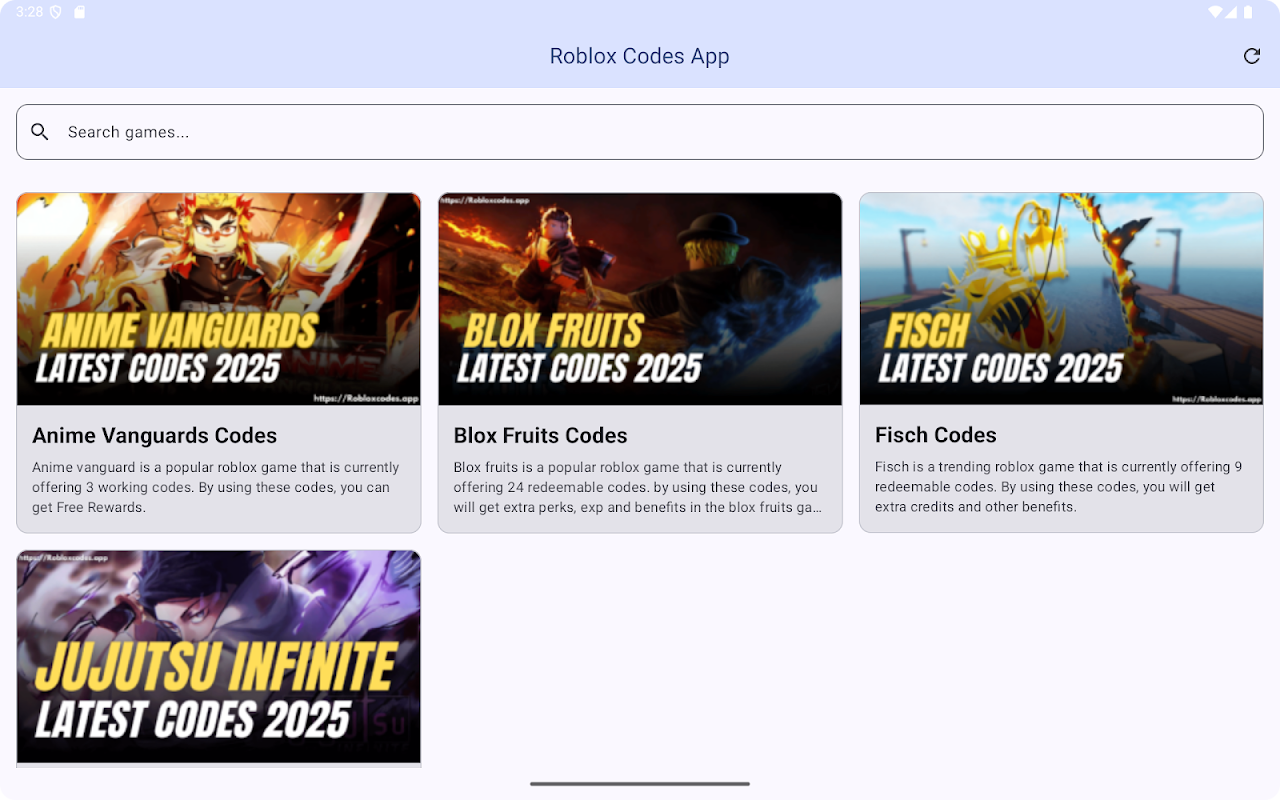Click the Anime vanguard description text
This screenshot has height=800, width=1280.
[x=216, y=487]
